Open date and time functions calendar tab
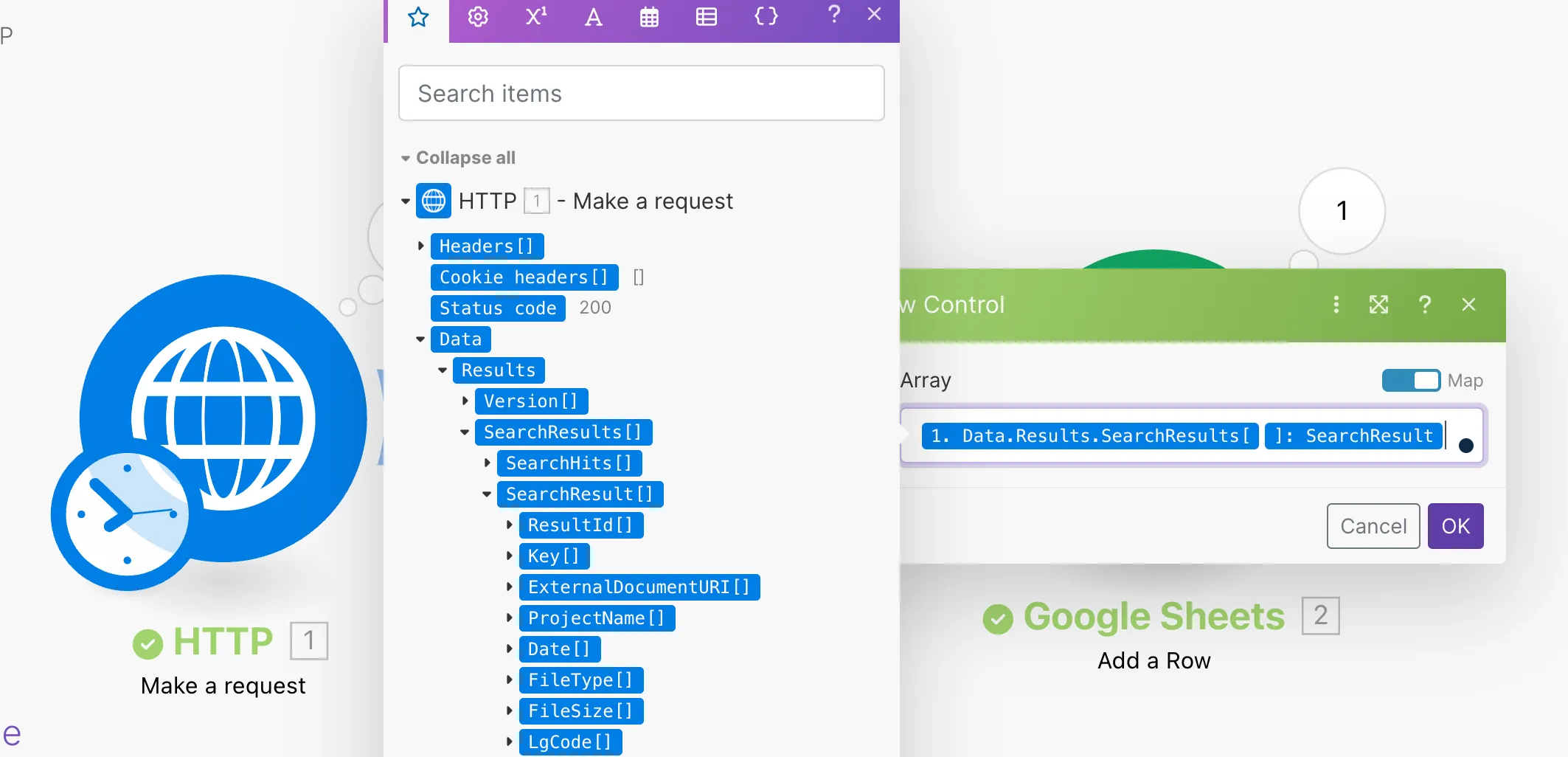 pos(649,17)
